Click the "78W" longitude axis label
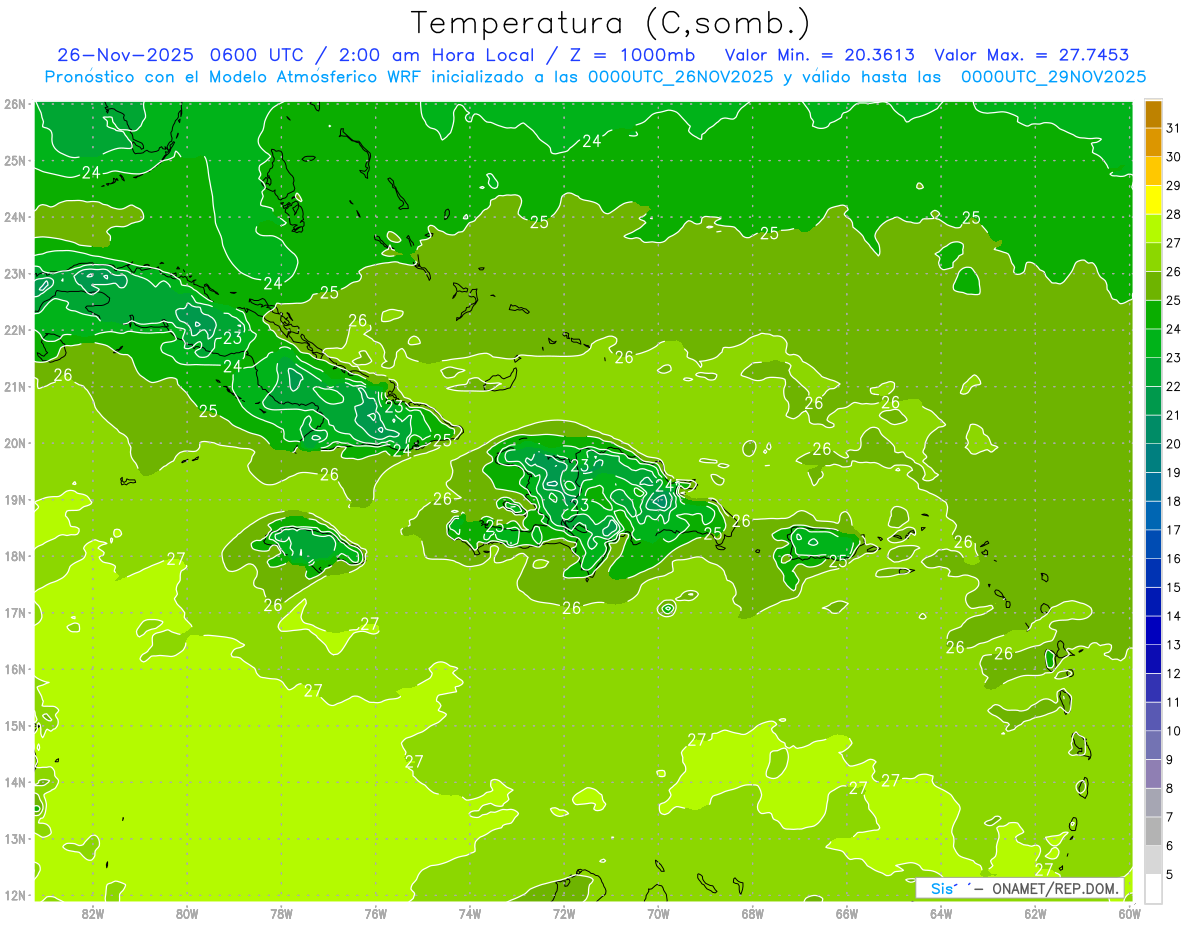 tap(281, 913)
